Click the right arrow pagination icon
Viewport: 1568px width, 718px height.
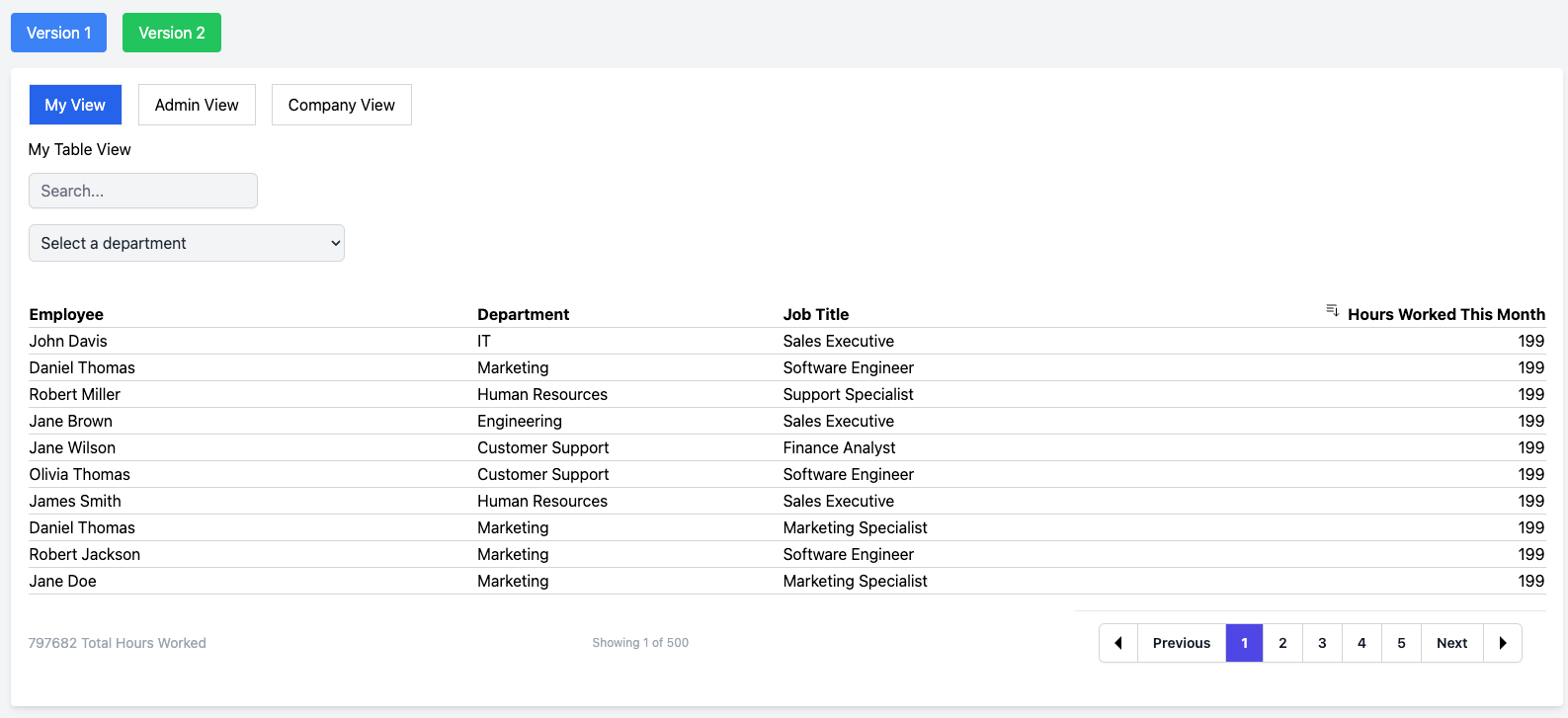1502,643
